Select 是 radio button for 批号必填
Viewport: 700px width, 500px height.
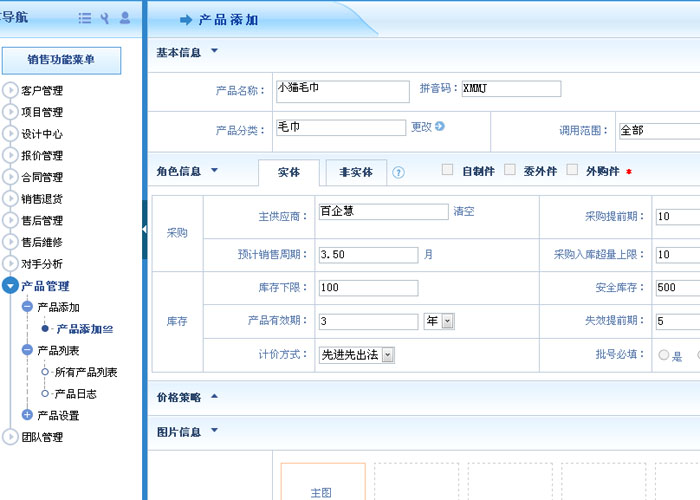coord(663,355)
